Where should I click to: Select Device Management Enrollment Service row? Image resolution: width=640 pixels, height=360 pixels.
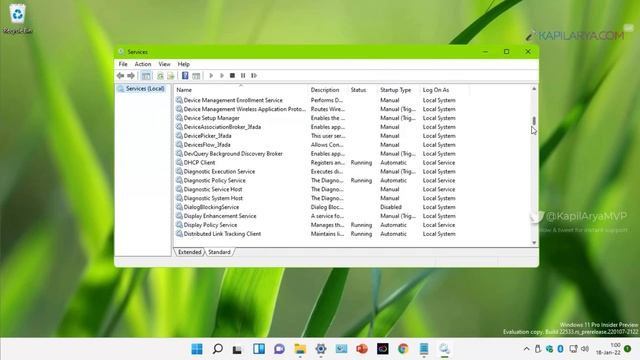pyautogui.click(x=233, y=100)
